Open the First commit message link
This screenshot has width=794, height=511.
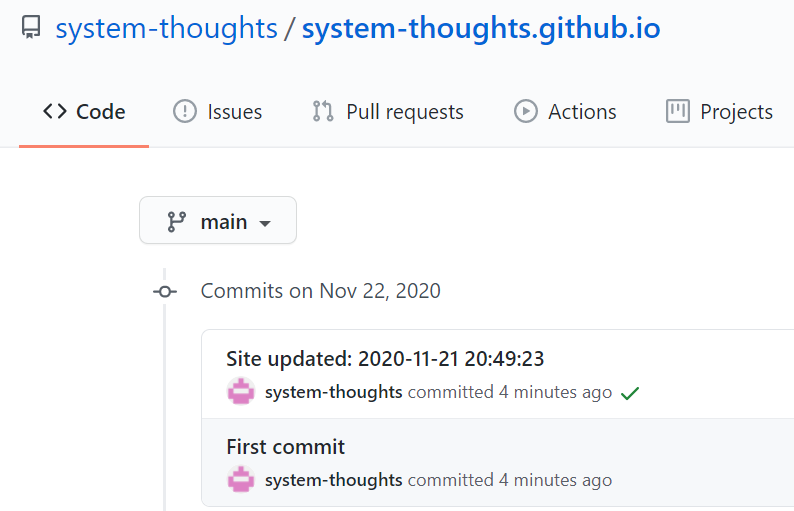click(x=286, y=447)
